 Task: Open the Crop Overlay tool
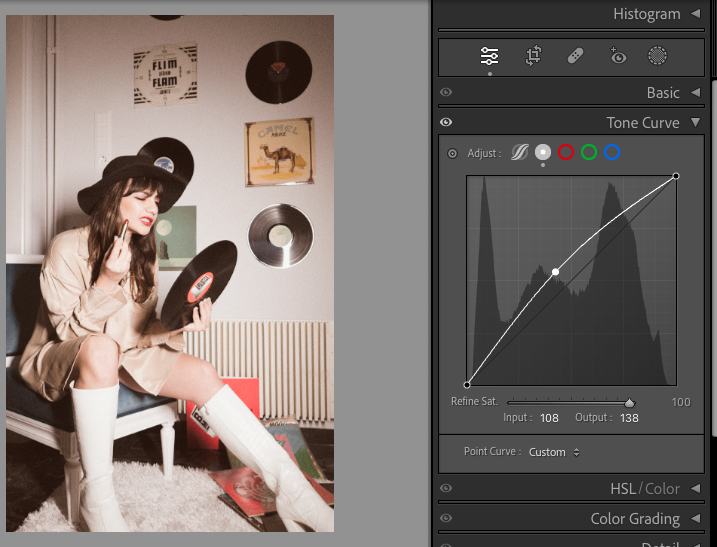(533, 57)
